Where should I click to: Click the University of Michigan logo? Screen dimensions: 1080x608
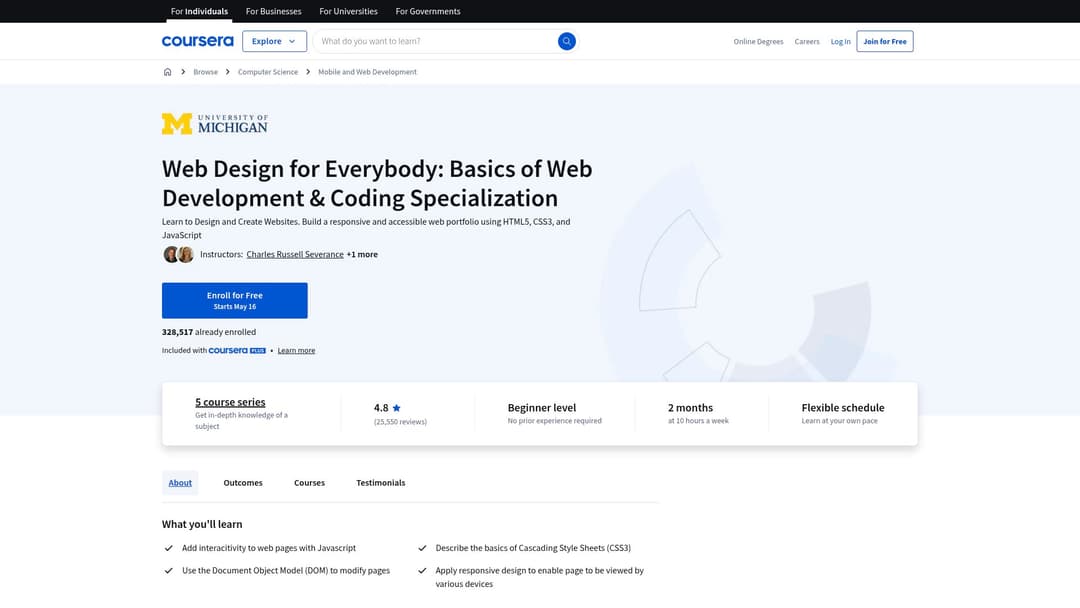(215, 124)
